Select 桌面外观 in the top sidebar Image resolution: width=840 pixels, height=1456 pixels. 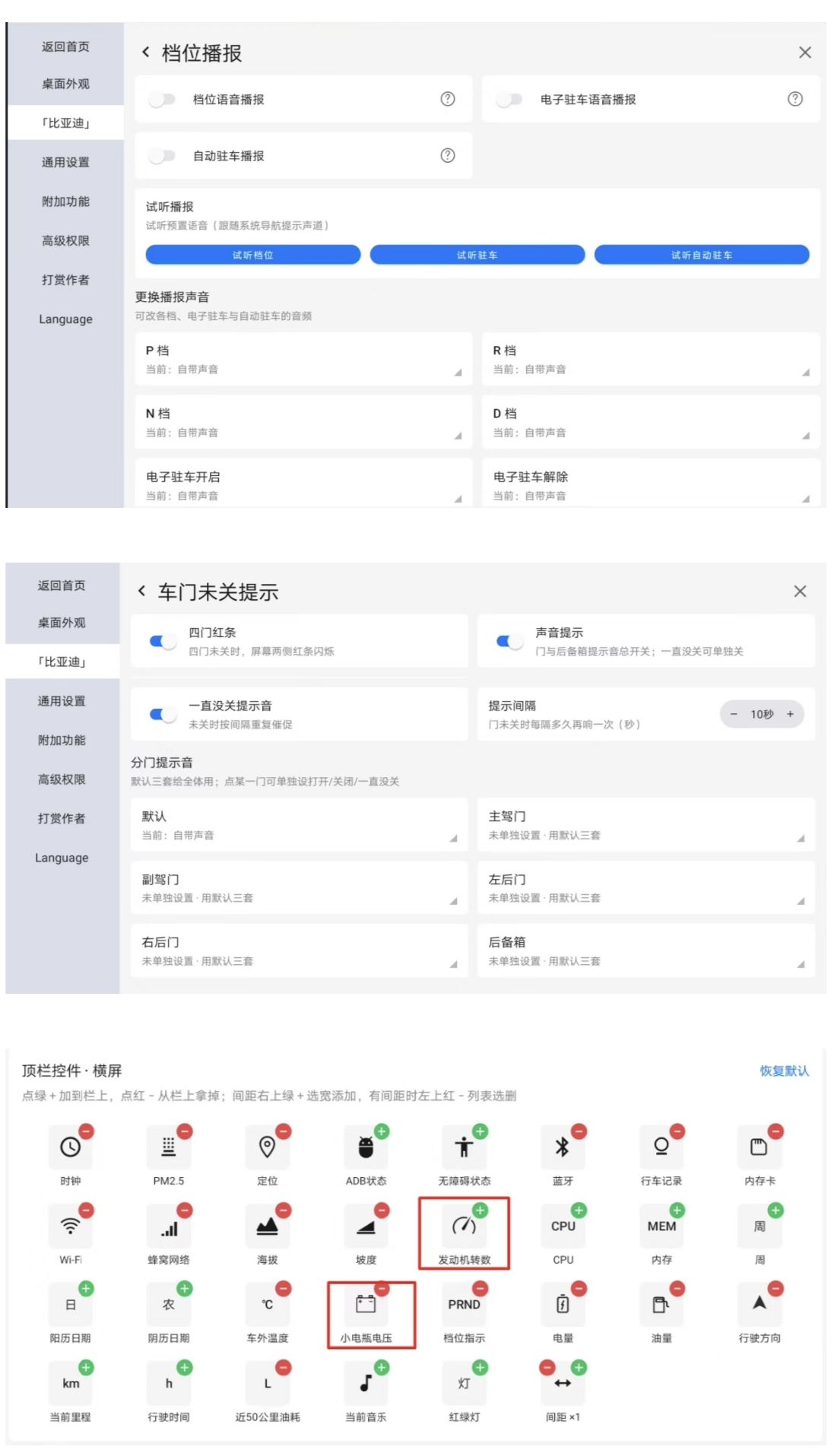[x=65, y=84]
